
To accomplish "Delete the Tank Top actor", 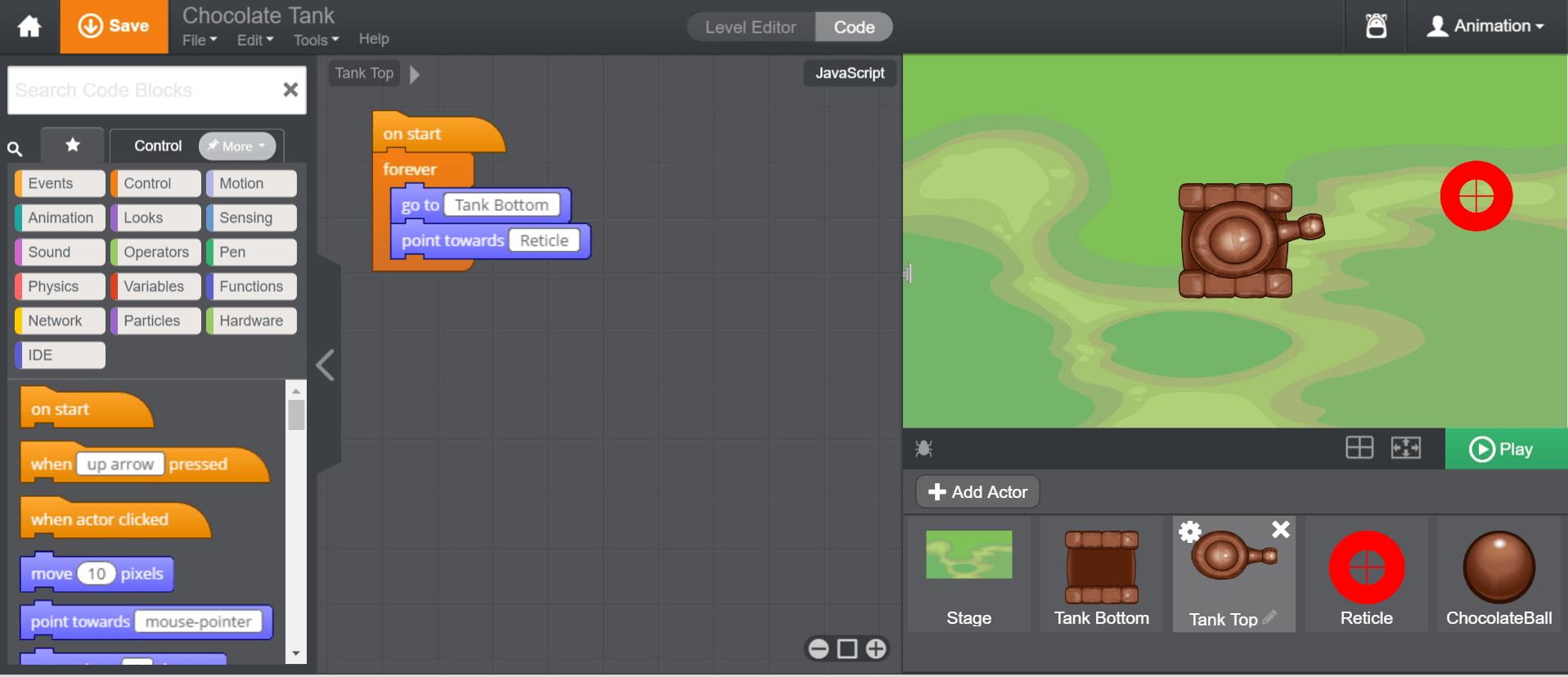I will [x=1281, y=530].
